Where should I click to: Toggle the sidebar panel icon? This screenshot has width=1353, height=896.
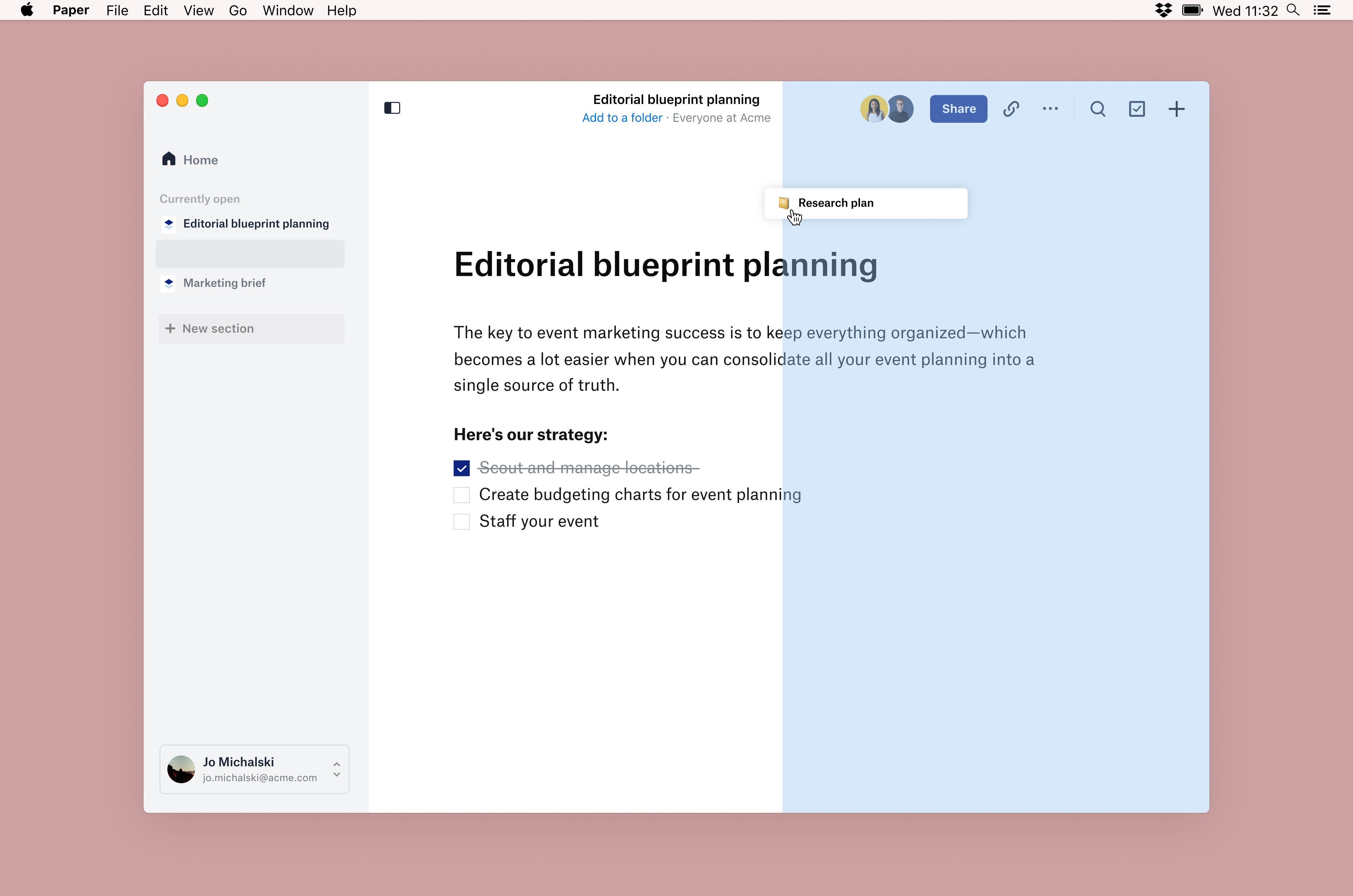(392, 108)
